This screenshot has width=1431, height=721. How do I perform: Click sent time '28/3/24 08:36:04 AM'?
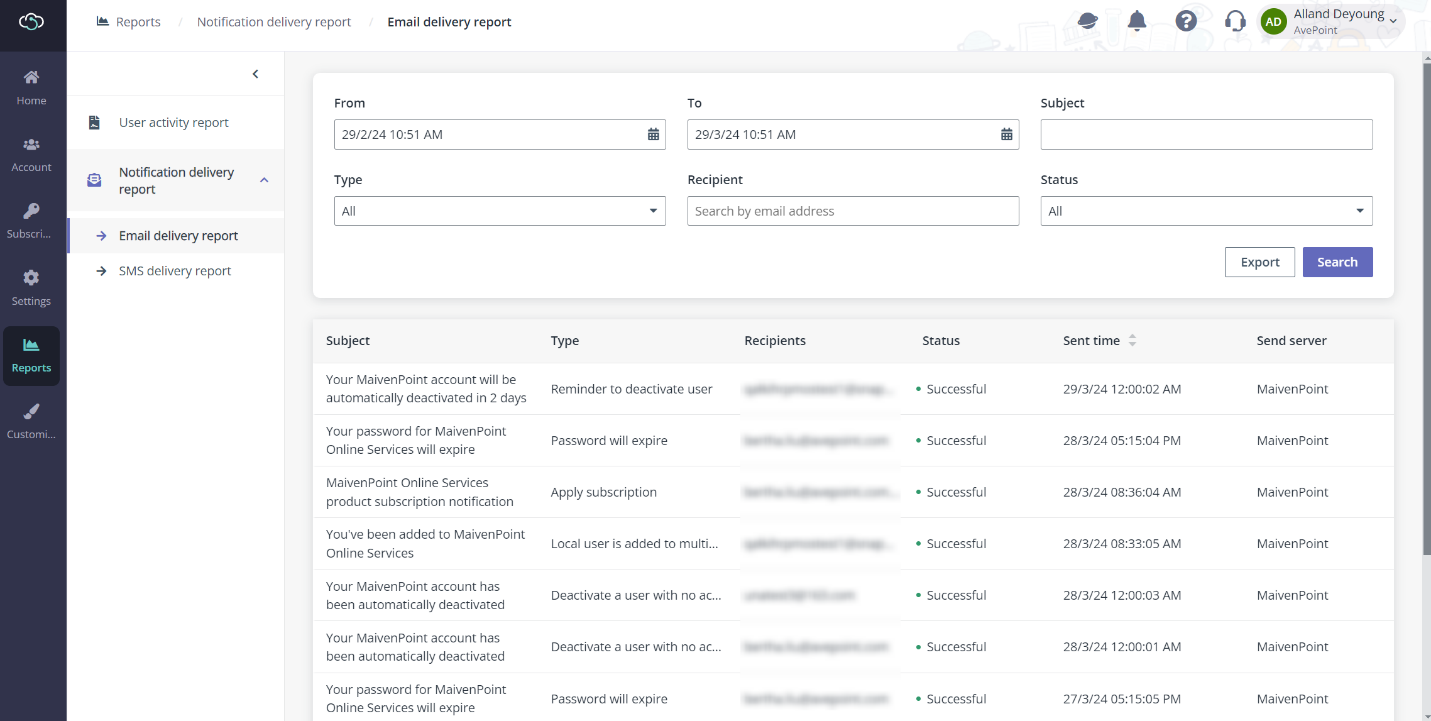click(x=1122, y=492)
